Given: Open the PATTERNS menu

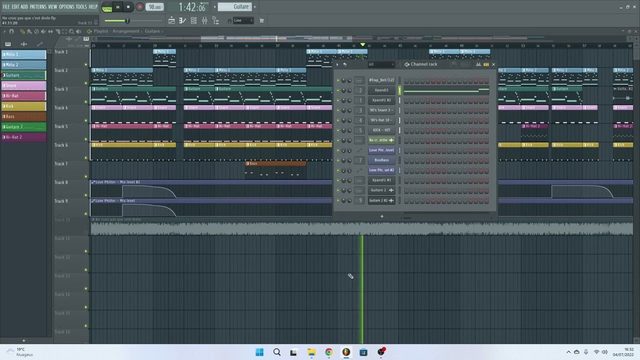Looking at the screenshot, I should click(x=38, y=7).
